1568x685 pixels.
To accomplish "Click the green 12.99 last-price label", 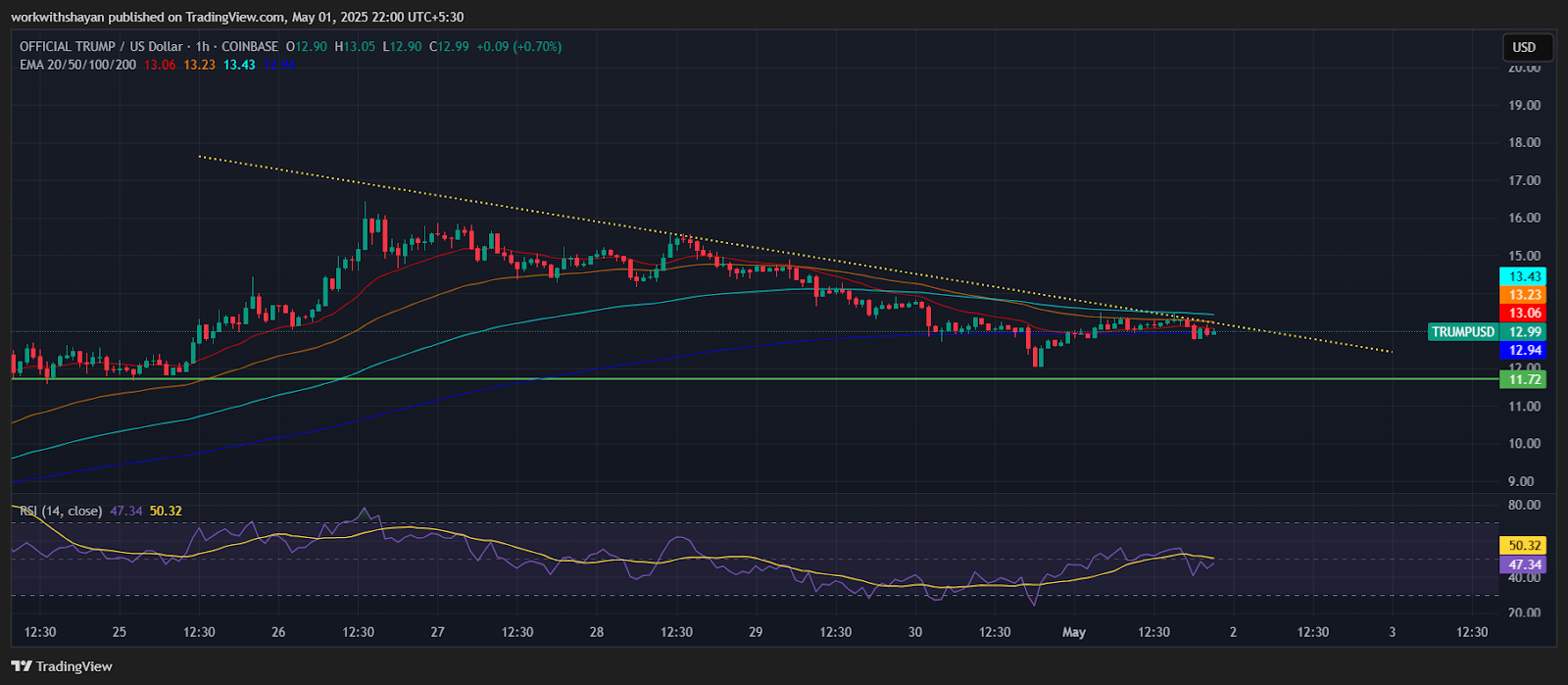I will pyautogui.click(x=1525, y=332).
